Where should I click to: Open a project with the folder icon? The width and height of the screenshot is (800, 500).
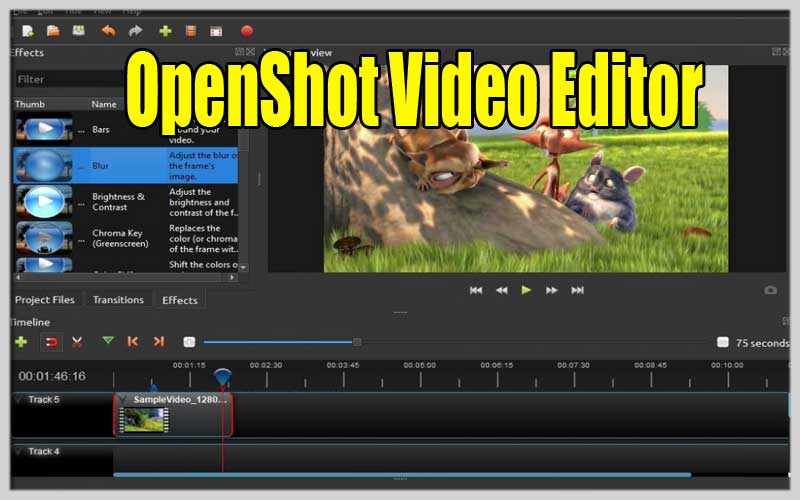(x=53, y=31)
